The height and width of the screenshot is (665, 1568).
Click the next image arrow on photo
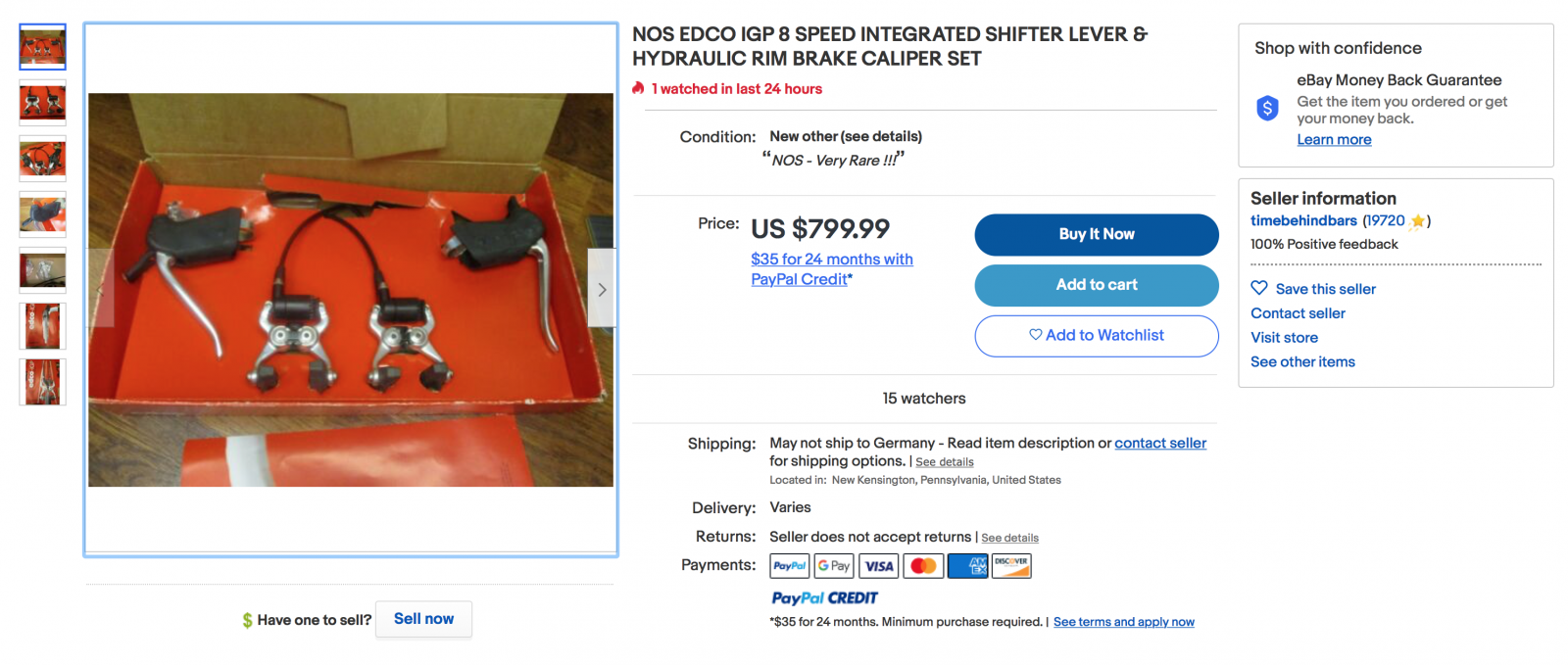(602, 289)
